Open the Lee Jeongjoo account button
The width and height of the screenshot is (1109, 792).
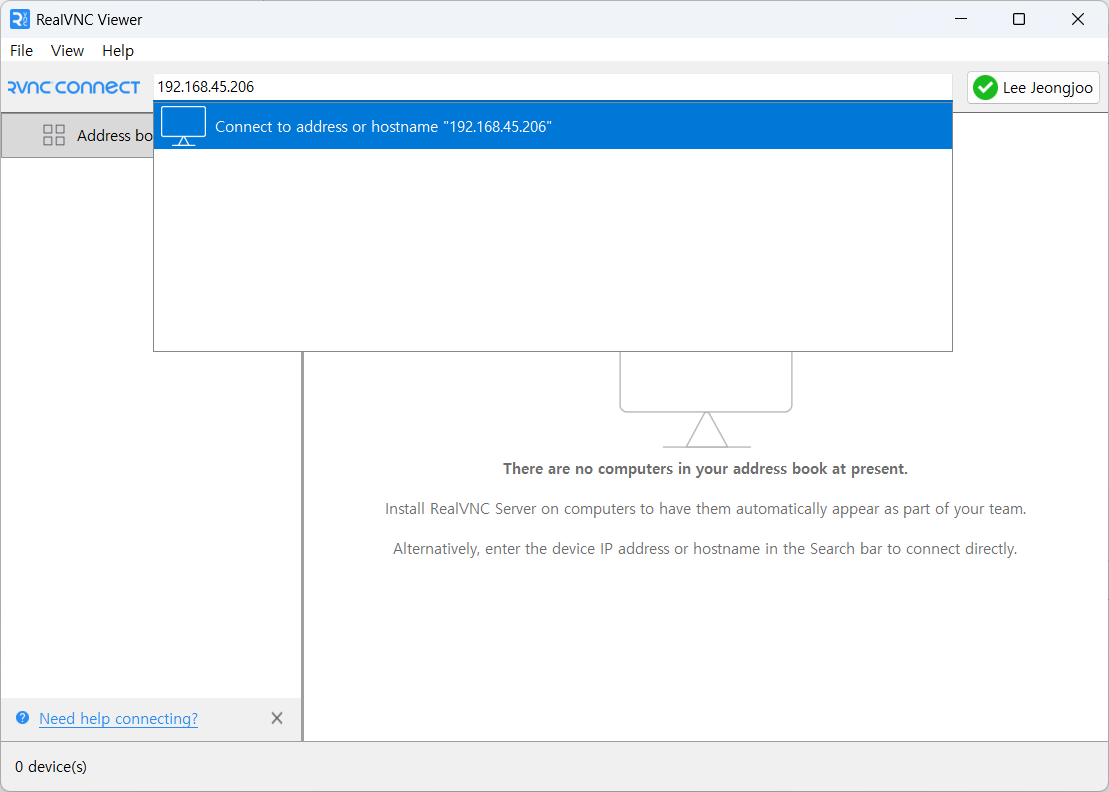tap(1033, 88)
